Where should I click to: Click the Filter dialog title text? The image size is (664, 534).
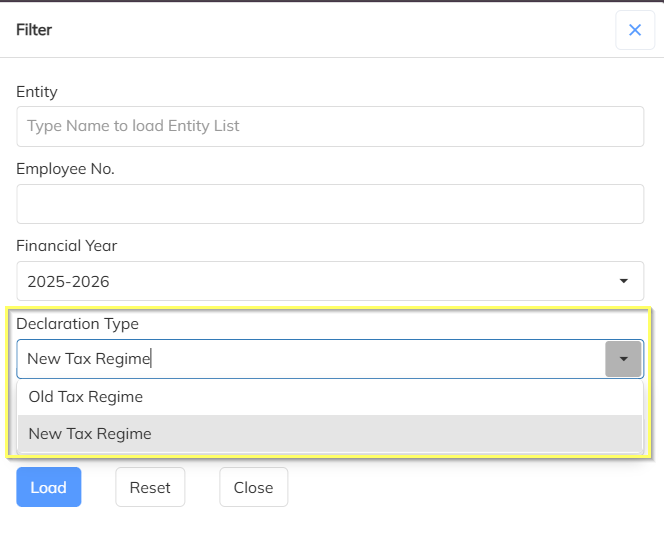[x=34, y=30]
